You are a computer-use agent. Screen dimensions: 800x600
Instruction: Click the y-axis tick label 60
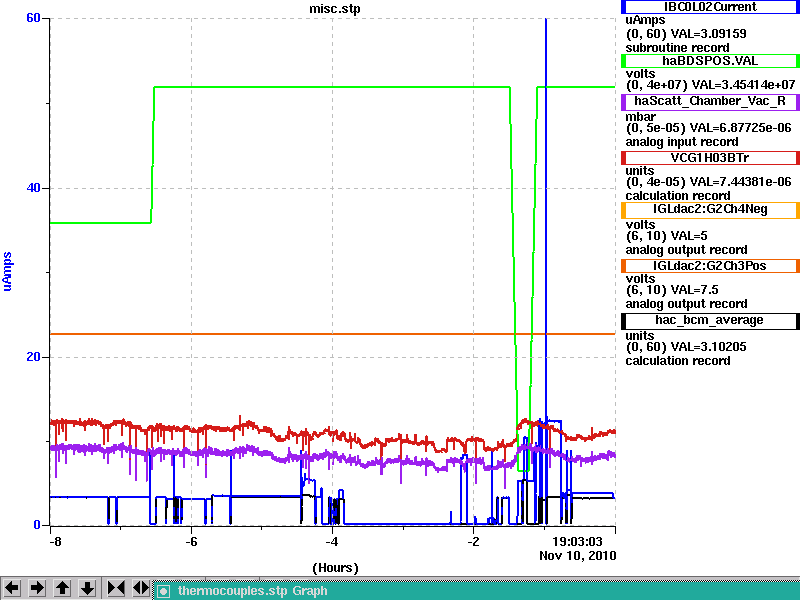pos(33,18)
